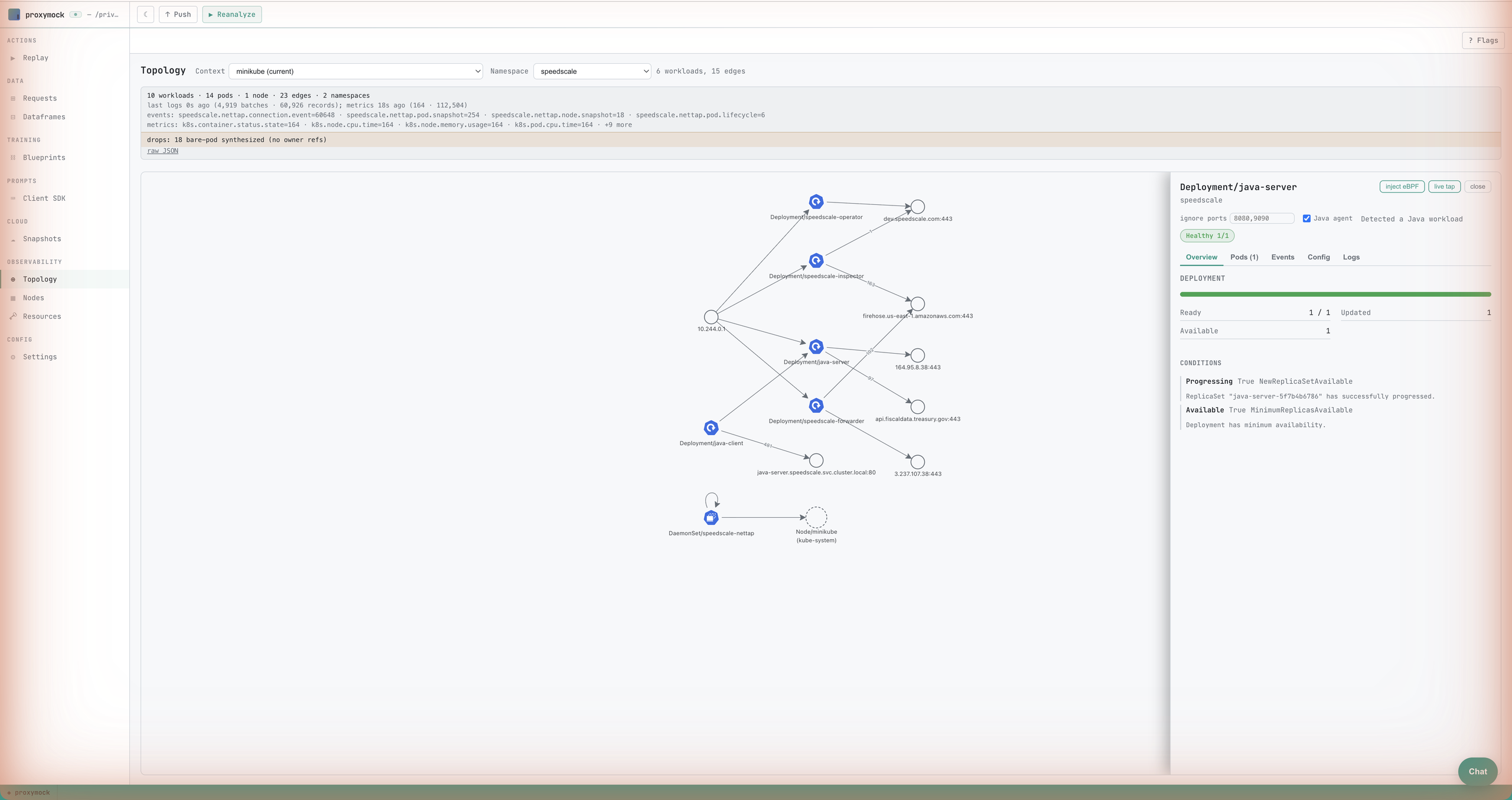Select the Deployment/java-client node icon
The width and height of the screenshot is (1512, 800).
(x=711, y=427)
